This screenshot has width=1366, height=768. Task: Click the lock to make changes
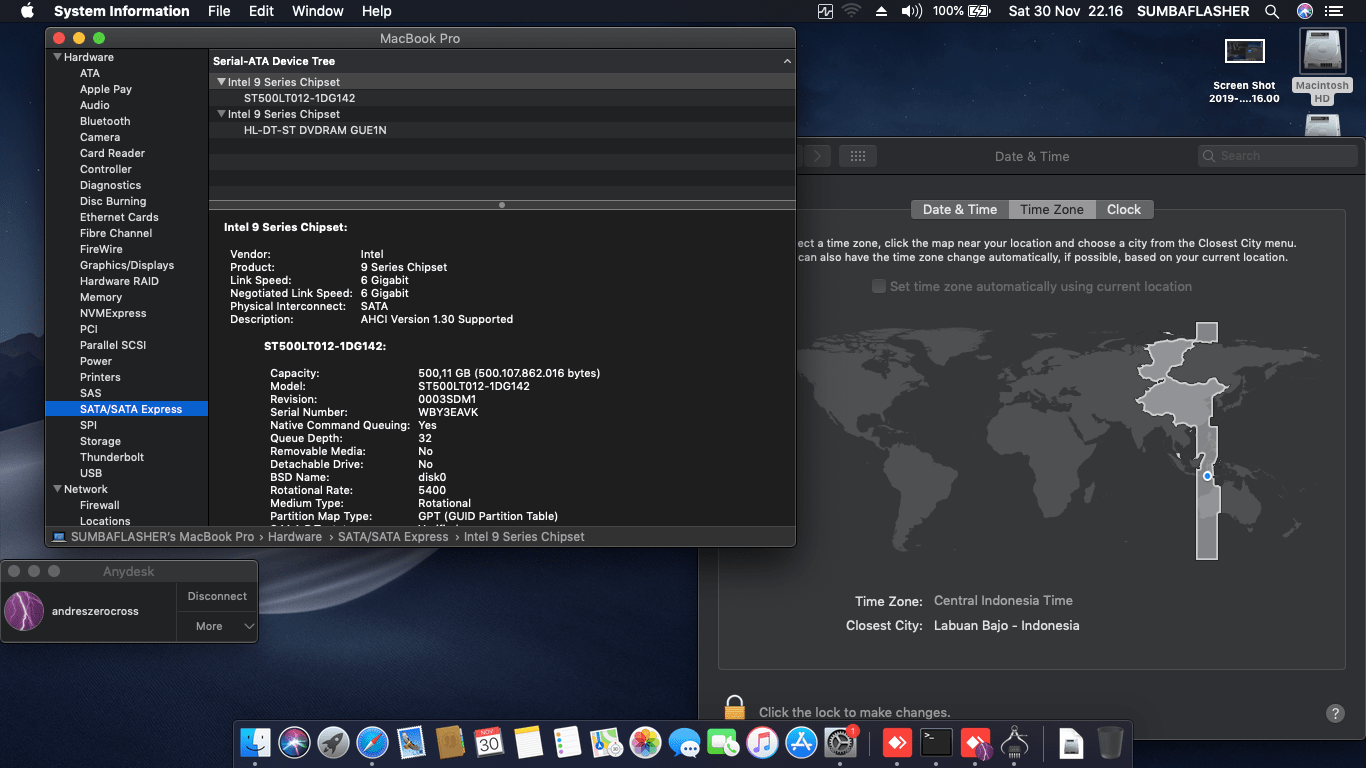click(735, 706)
